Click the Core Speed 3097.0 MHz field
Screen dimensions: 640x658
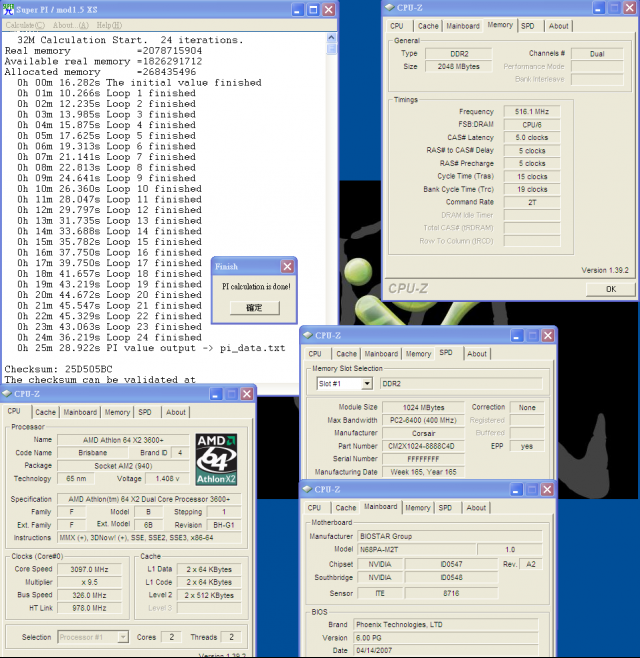tap(89, 569)
